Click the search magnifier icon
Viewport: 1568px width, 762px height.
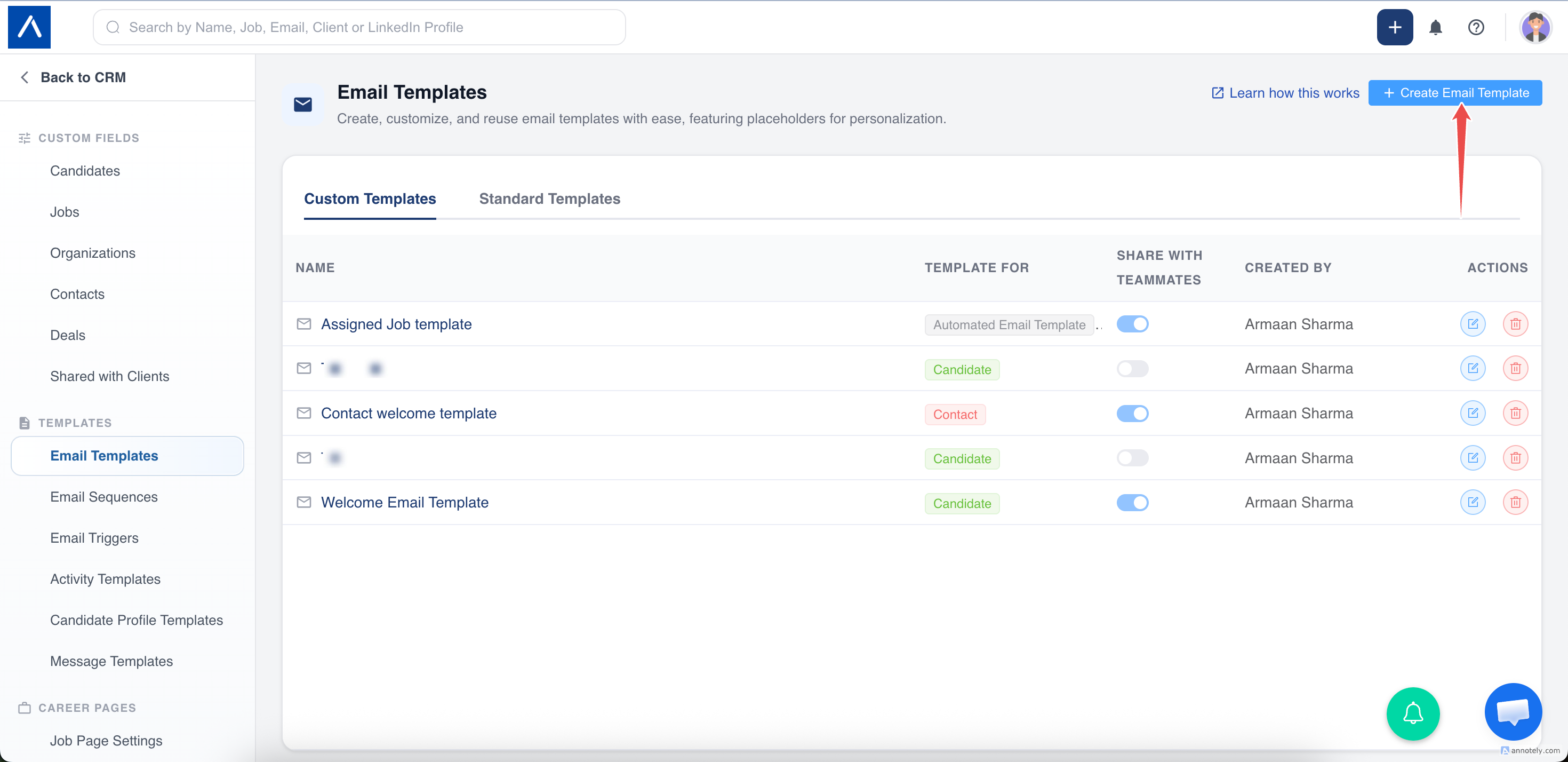click(113, 27)
